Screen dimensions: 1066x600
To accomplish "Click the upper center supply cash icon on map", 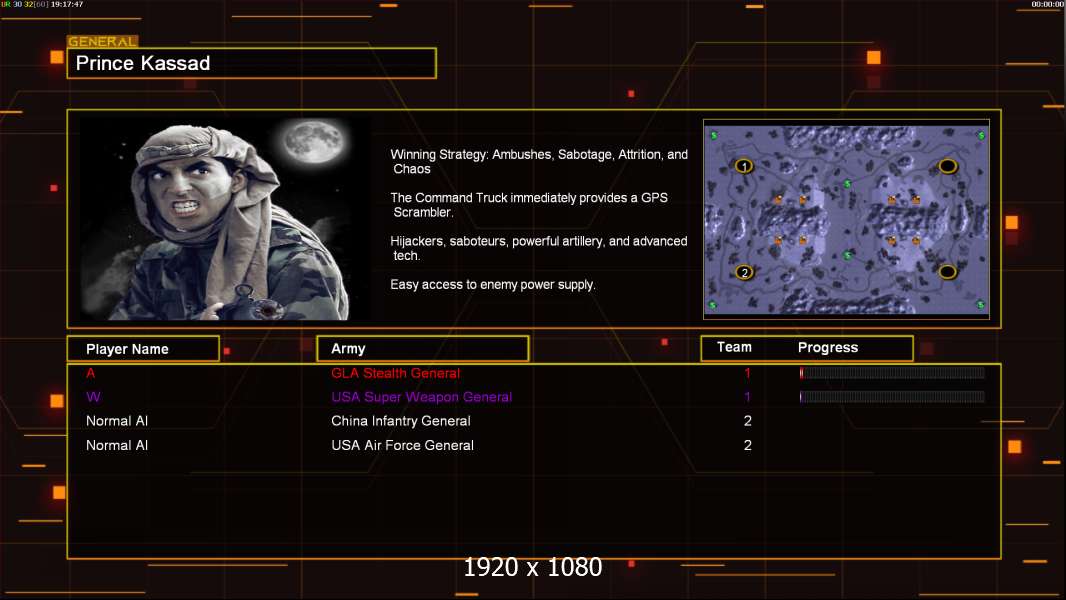I will [x=847, y=183].
